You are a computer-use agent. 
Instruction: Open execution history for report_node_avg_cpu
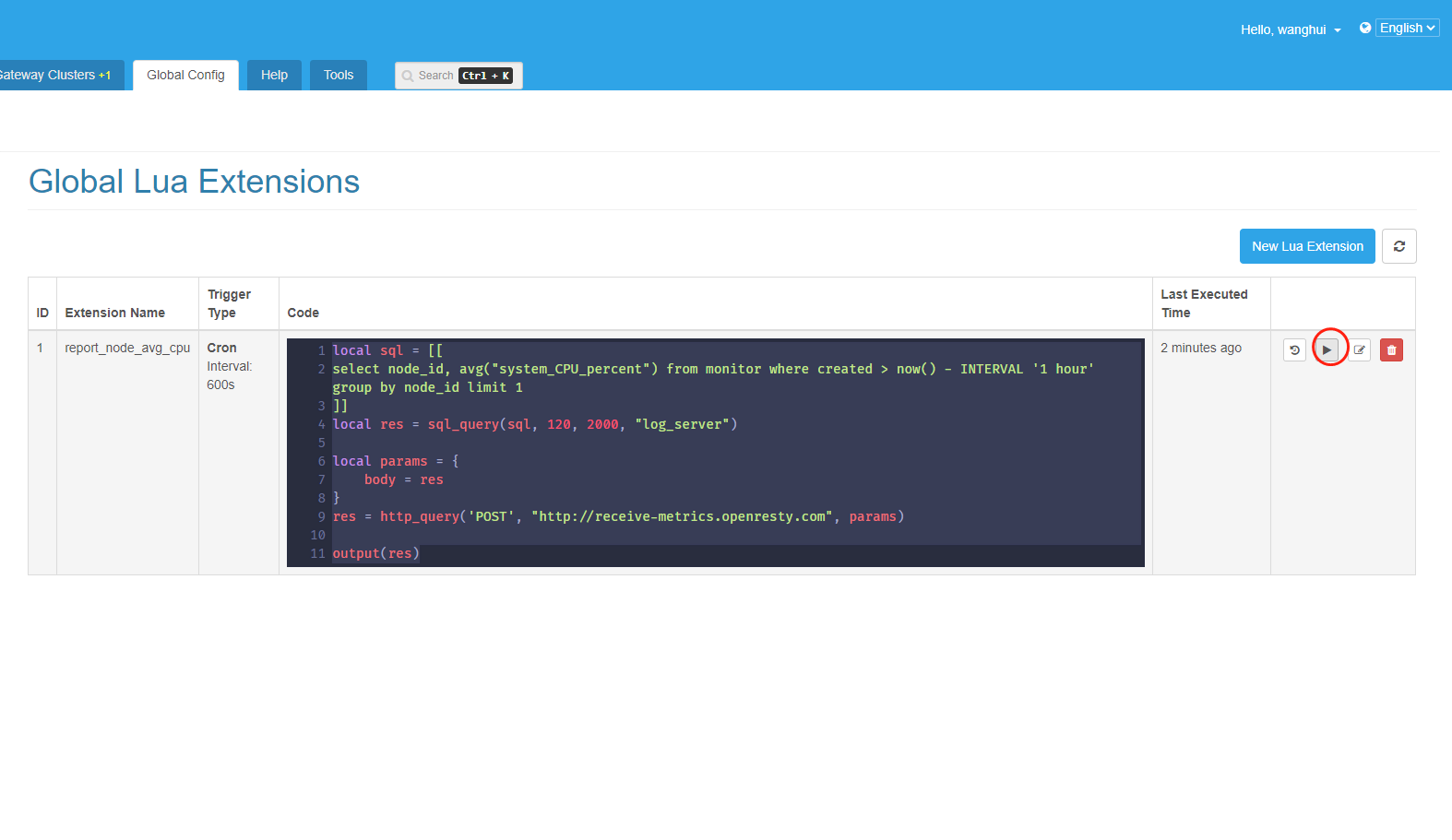[1294, 350]
